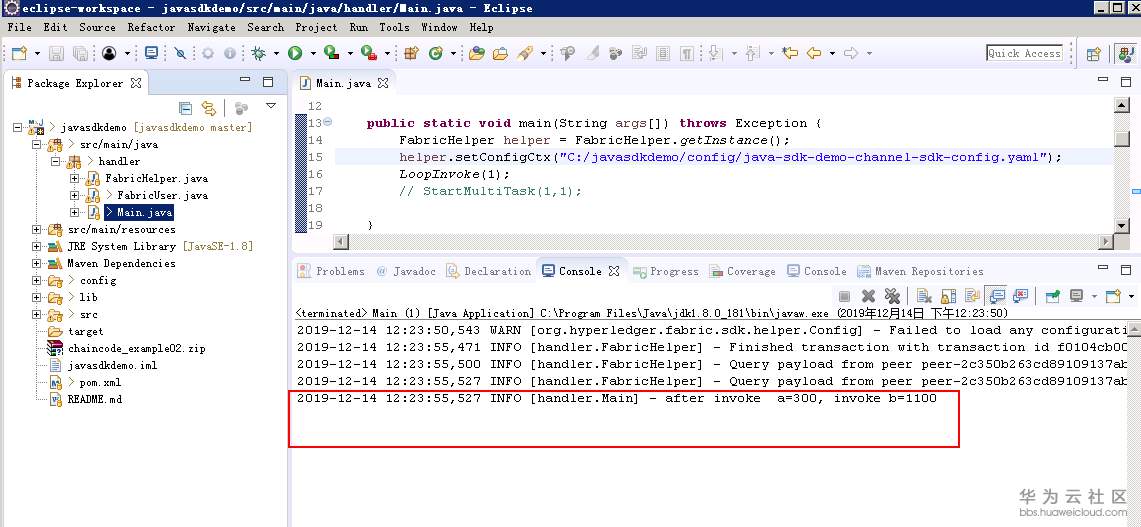Open the Debug button dropdown arrow
The width and height of the screenshot is (1141, 527).
276,53
